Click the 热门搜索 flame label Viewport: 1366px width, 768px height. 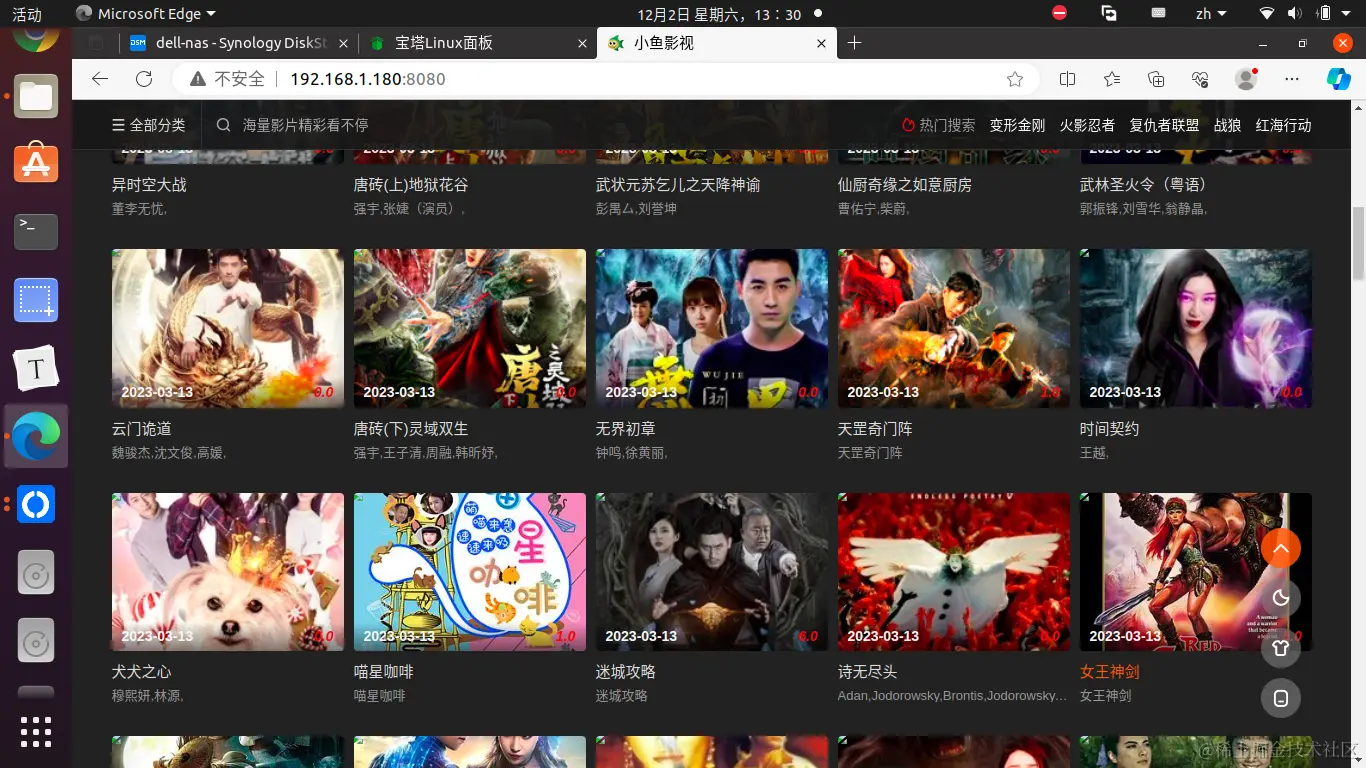coord(938,125)
